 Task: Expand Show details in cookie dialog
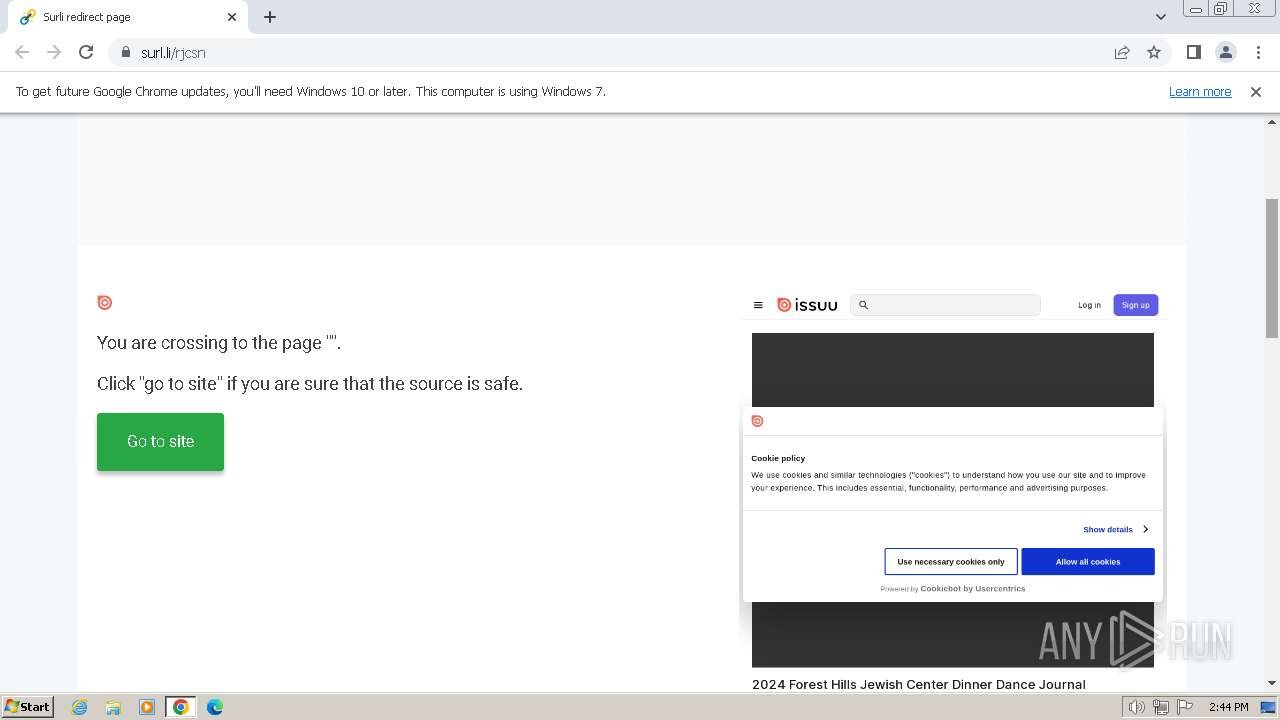(1115, 529)
